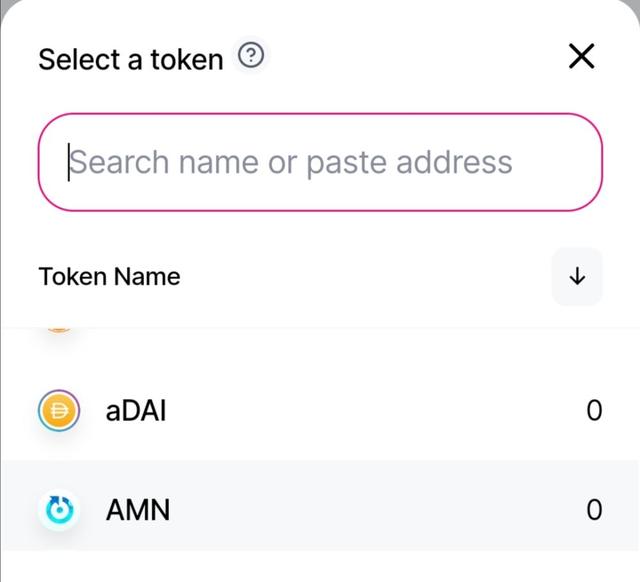
Task: Click the AMN balance value of 0
Action: [x=594, y=510]
